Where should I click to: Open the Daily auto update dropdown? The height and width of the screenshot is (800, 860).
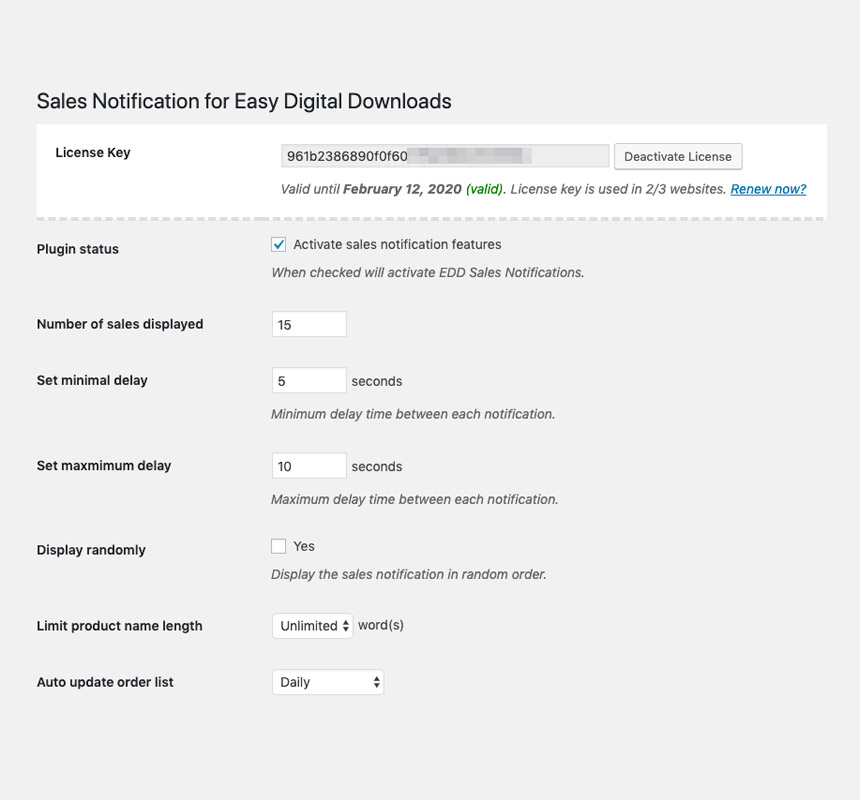pos(328,682)
